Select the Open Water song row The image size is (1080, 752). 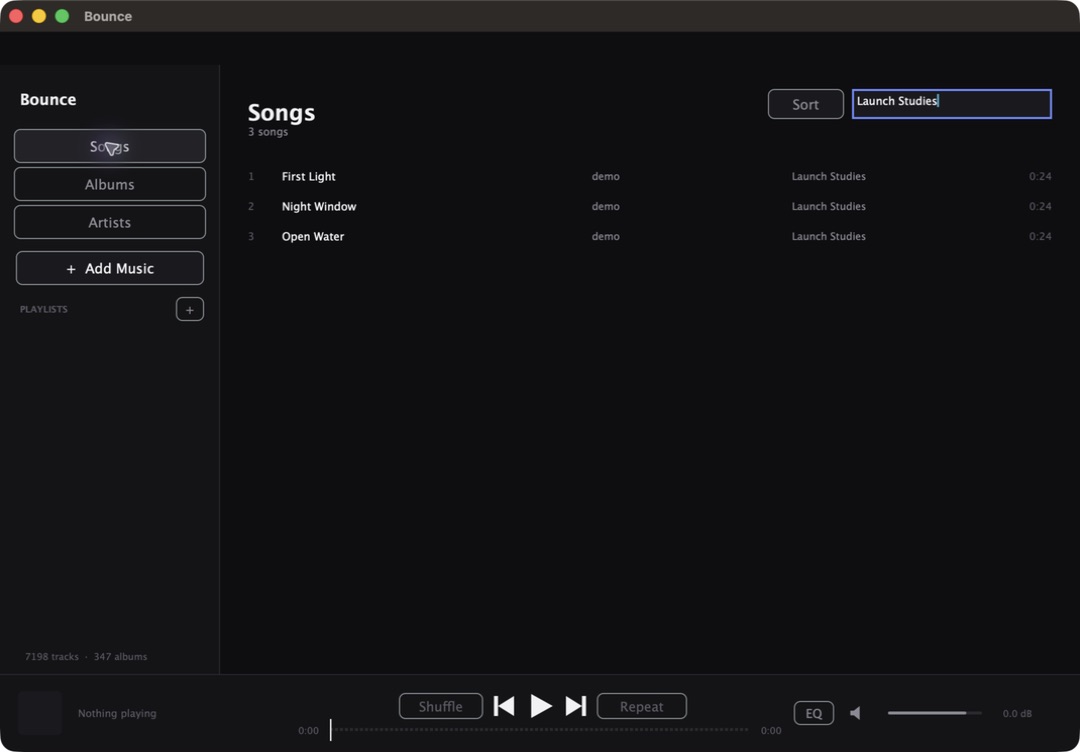(x=650, y=236)
